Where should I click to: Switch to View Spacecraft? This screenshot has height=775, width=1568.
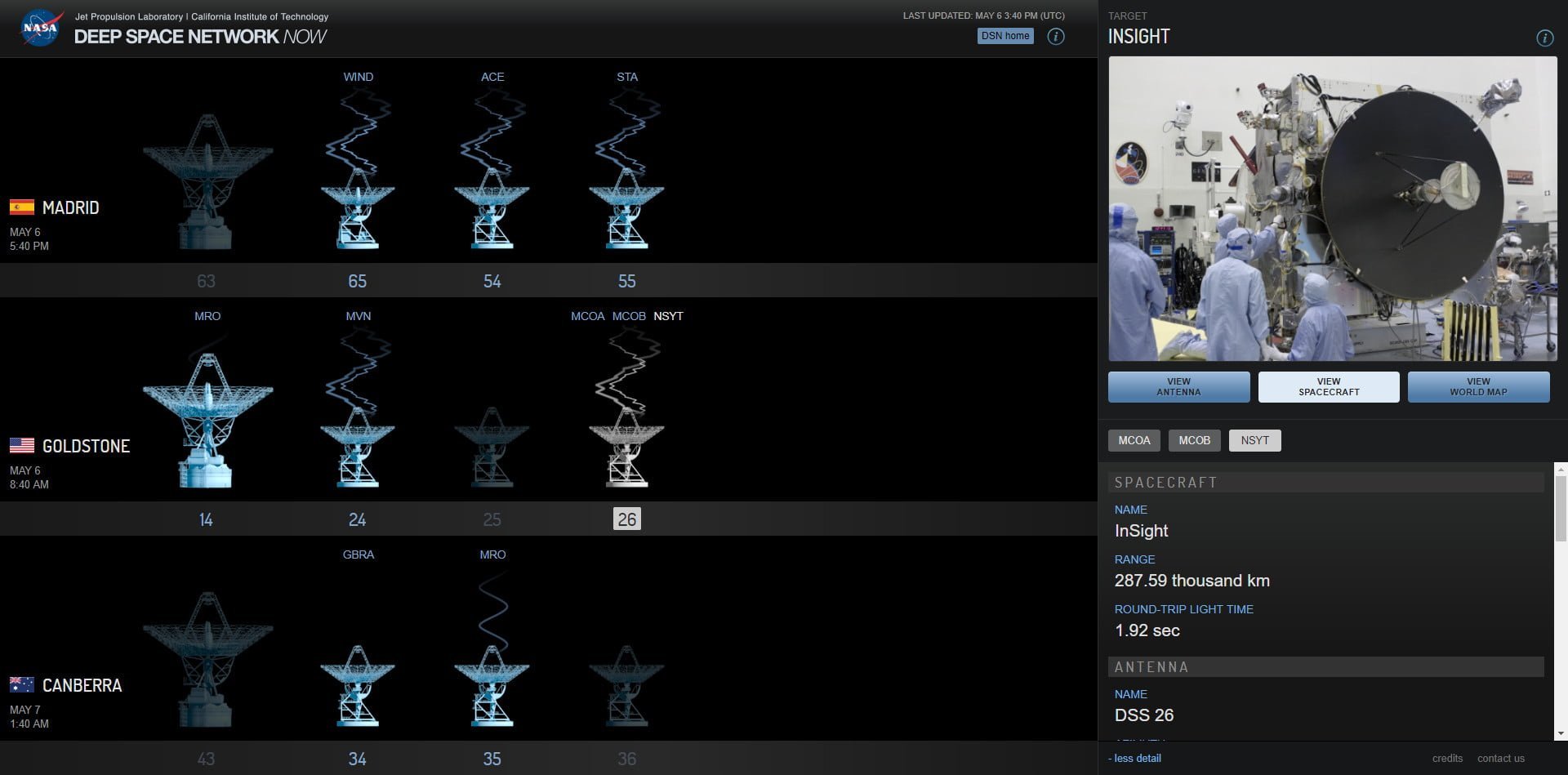tap(1329, 387)
